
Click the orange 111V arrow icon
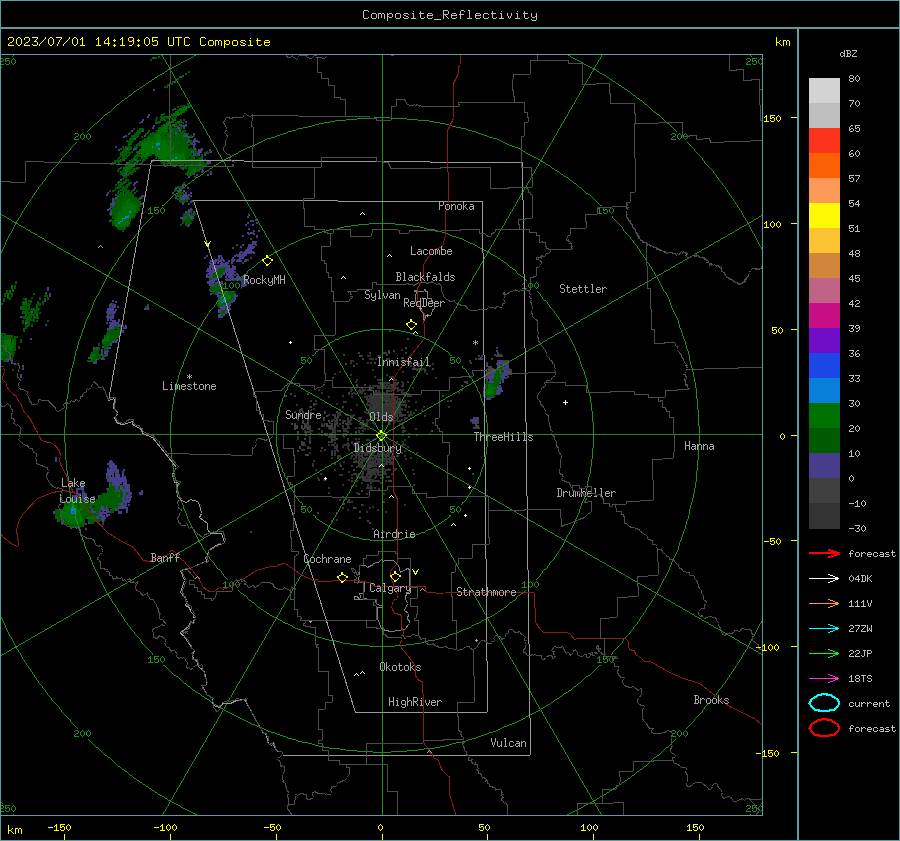click(824, 603)
